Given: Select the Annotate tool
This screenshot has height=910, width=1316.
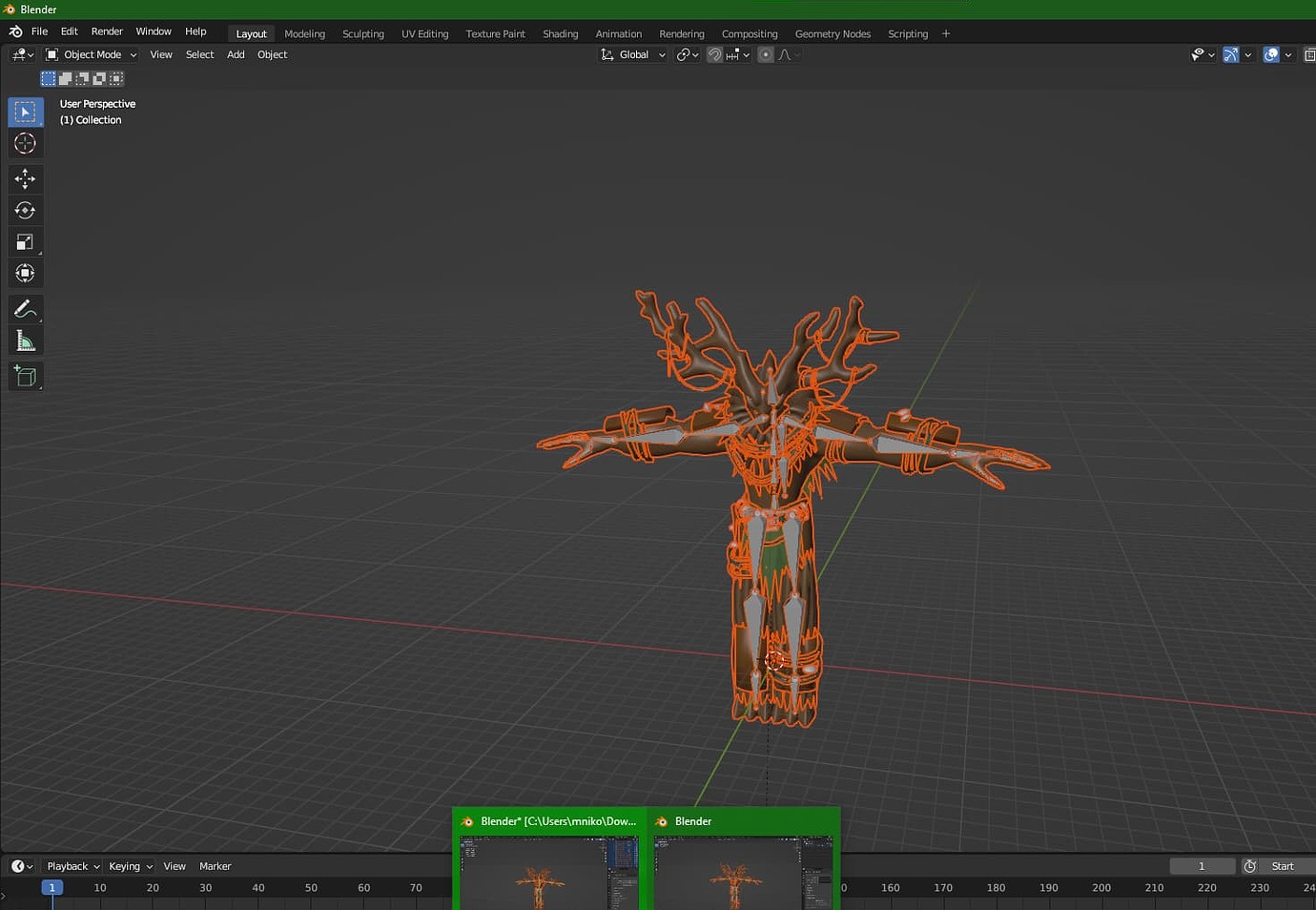Looking at the screenshot, I should (x=25, y=308).
